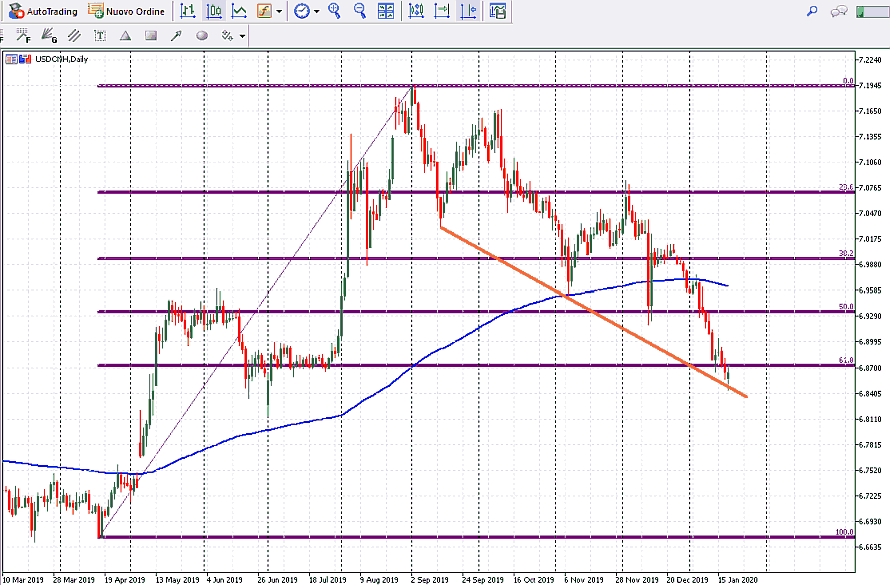Open the indicators list dropdown arrow

278,12
